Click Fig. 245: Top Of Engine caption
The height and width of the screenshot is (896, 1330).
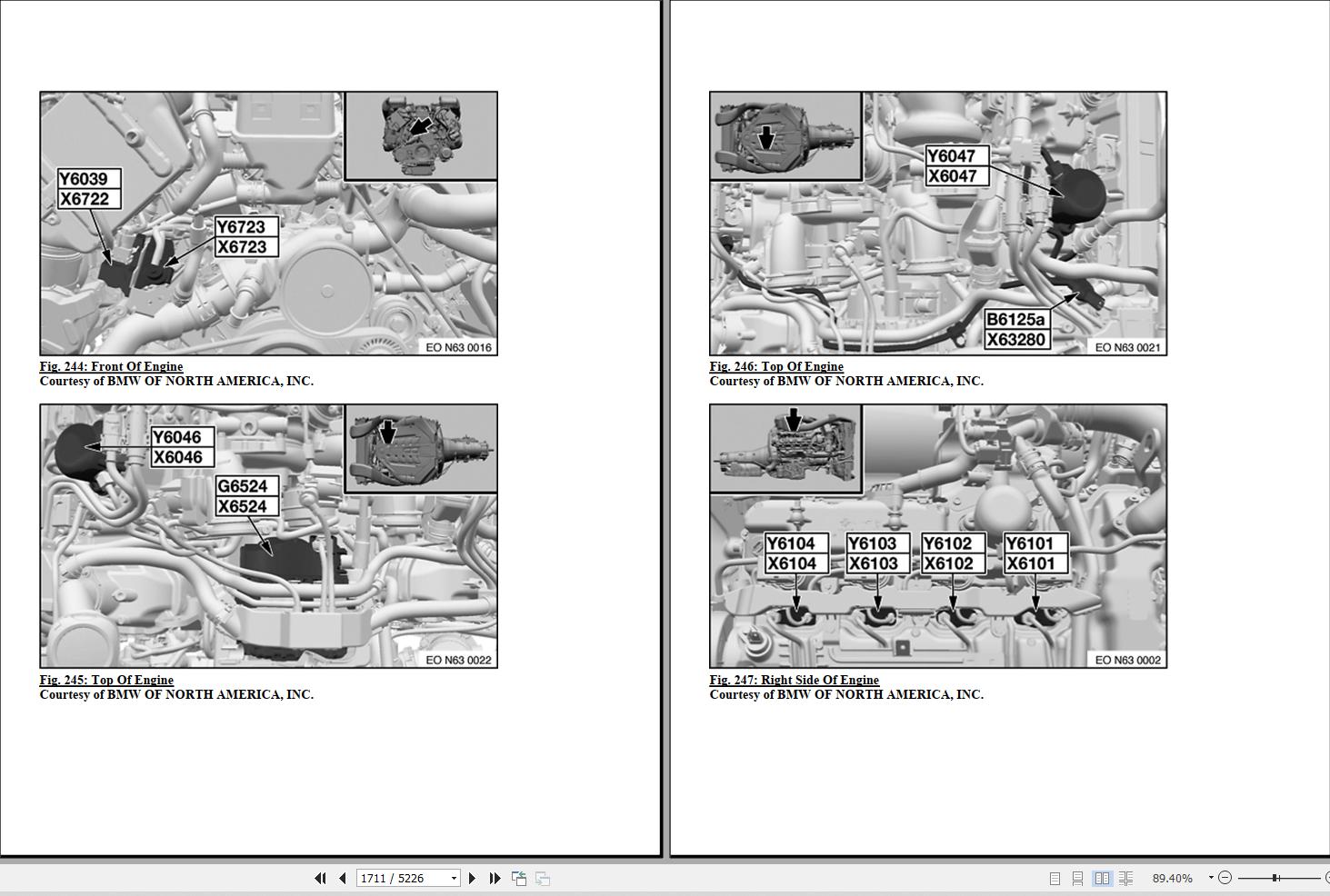(x=106, y=680)
